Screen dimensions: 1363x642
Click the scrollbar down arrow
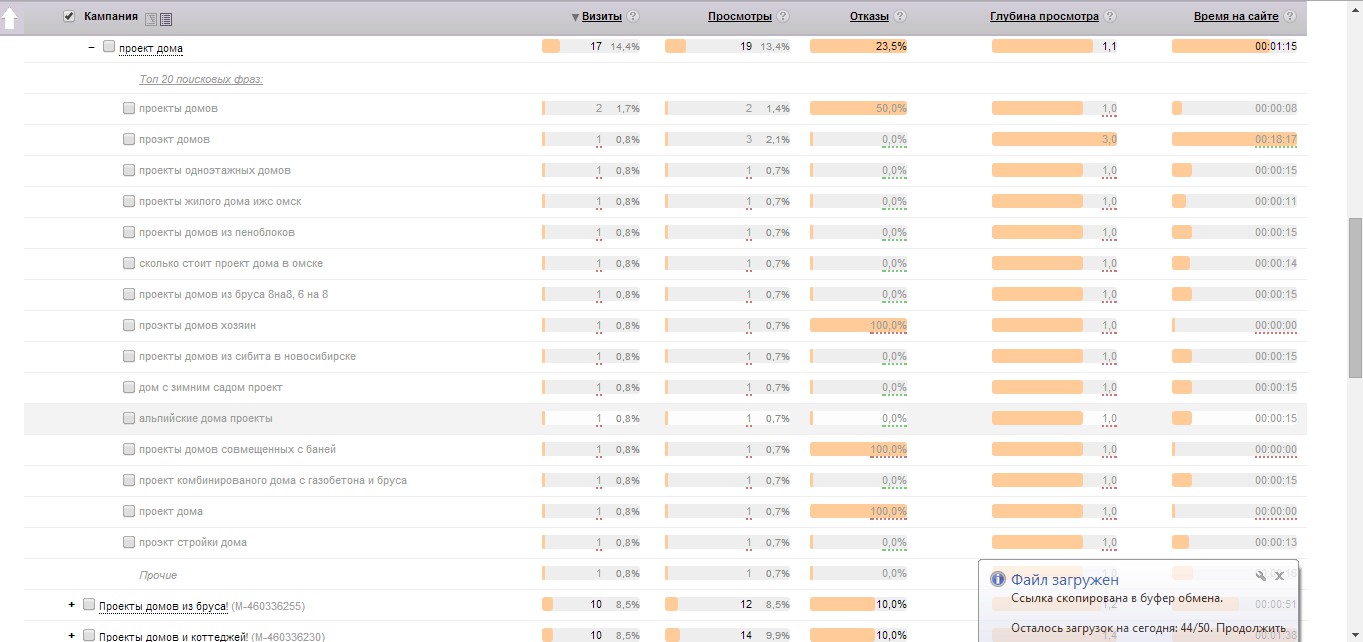pos(1355,634)
